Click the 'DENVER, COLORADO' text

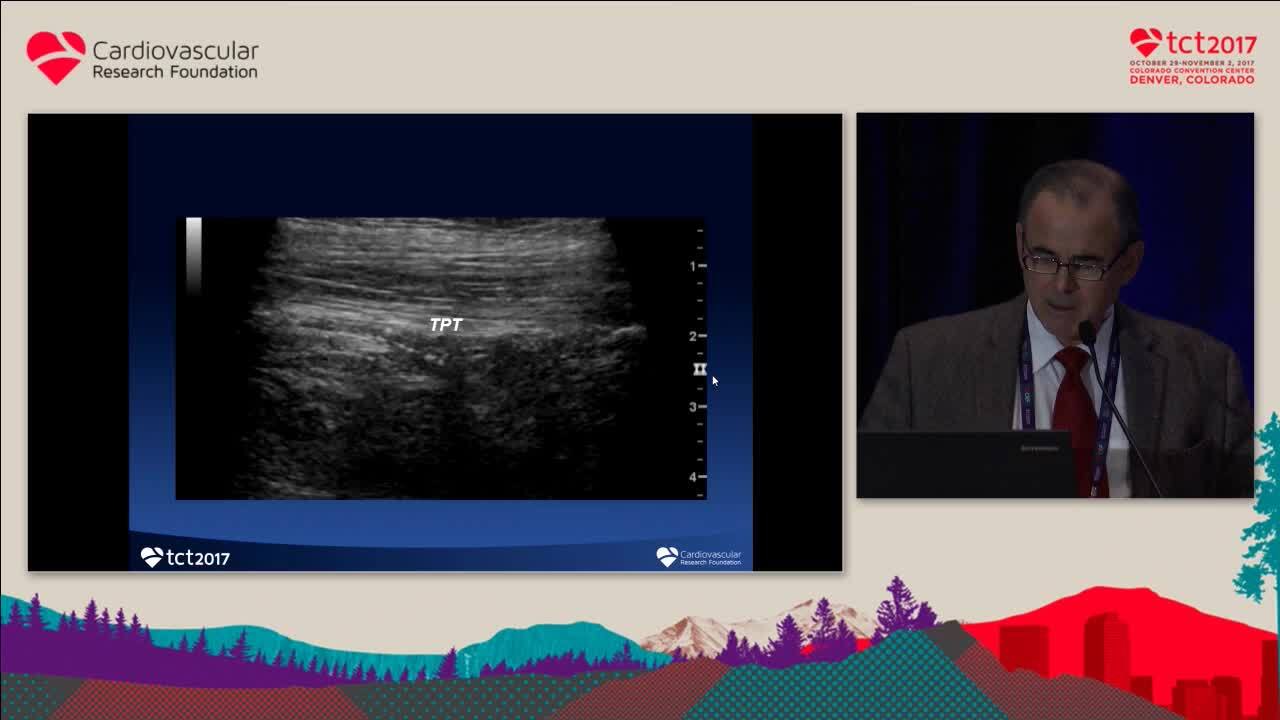(x=1191, y=79)
